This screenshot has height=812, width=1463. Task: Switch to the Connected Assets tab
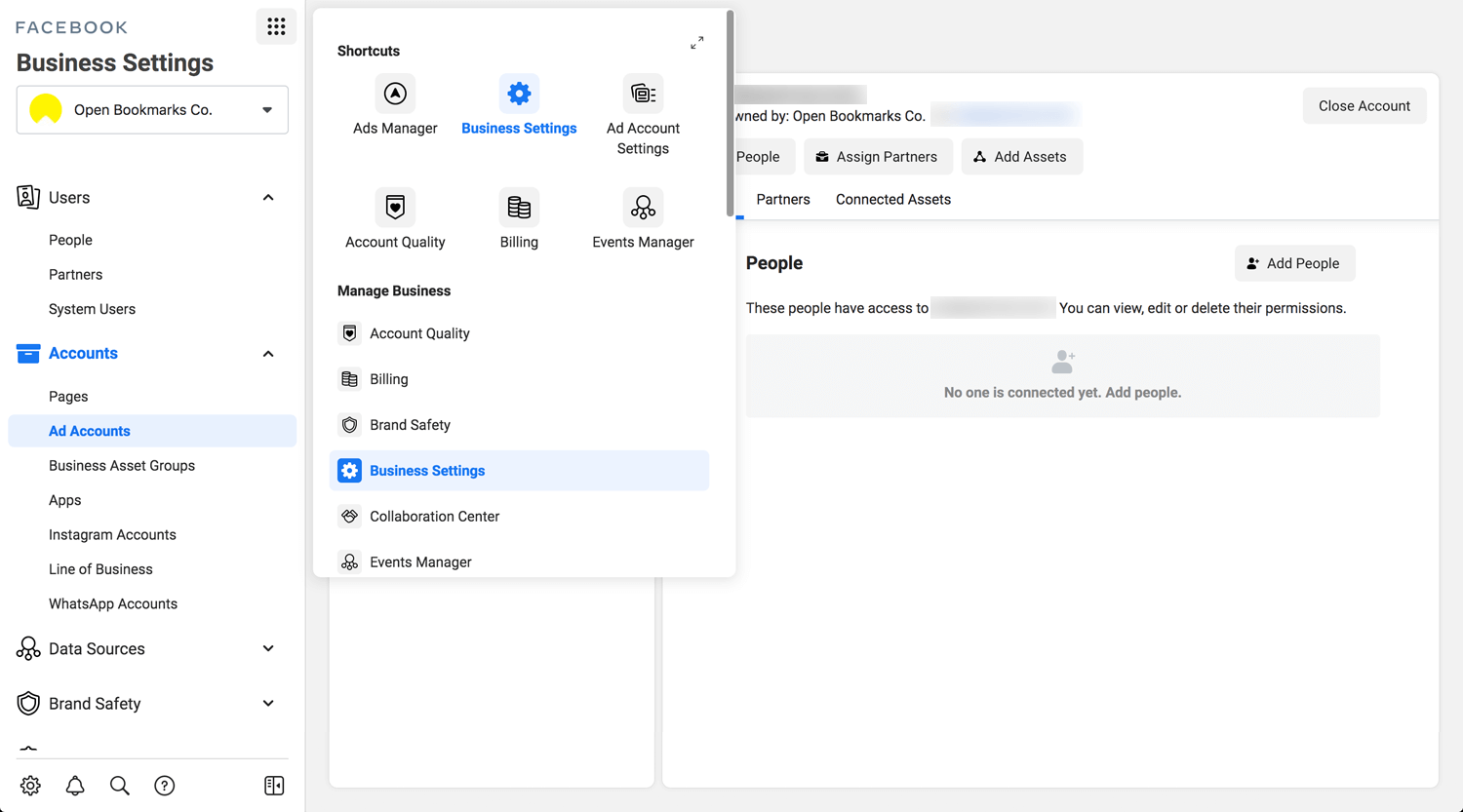click(x=893, y=199)
